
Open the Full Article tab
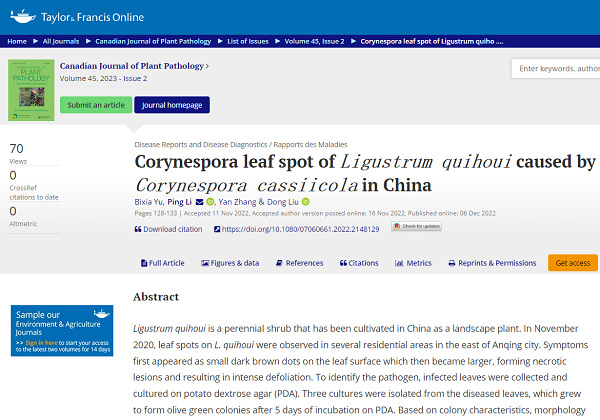pyautogui.click(x=162, y=263)
